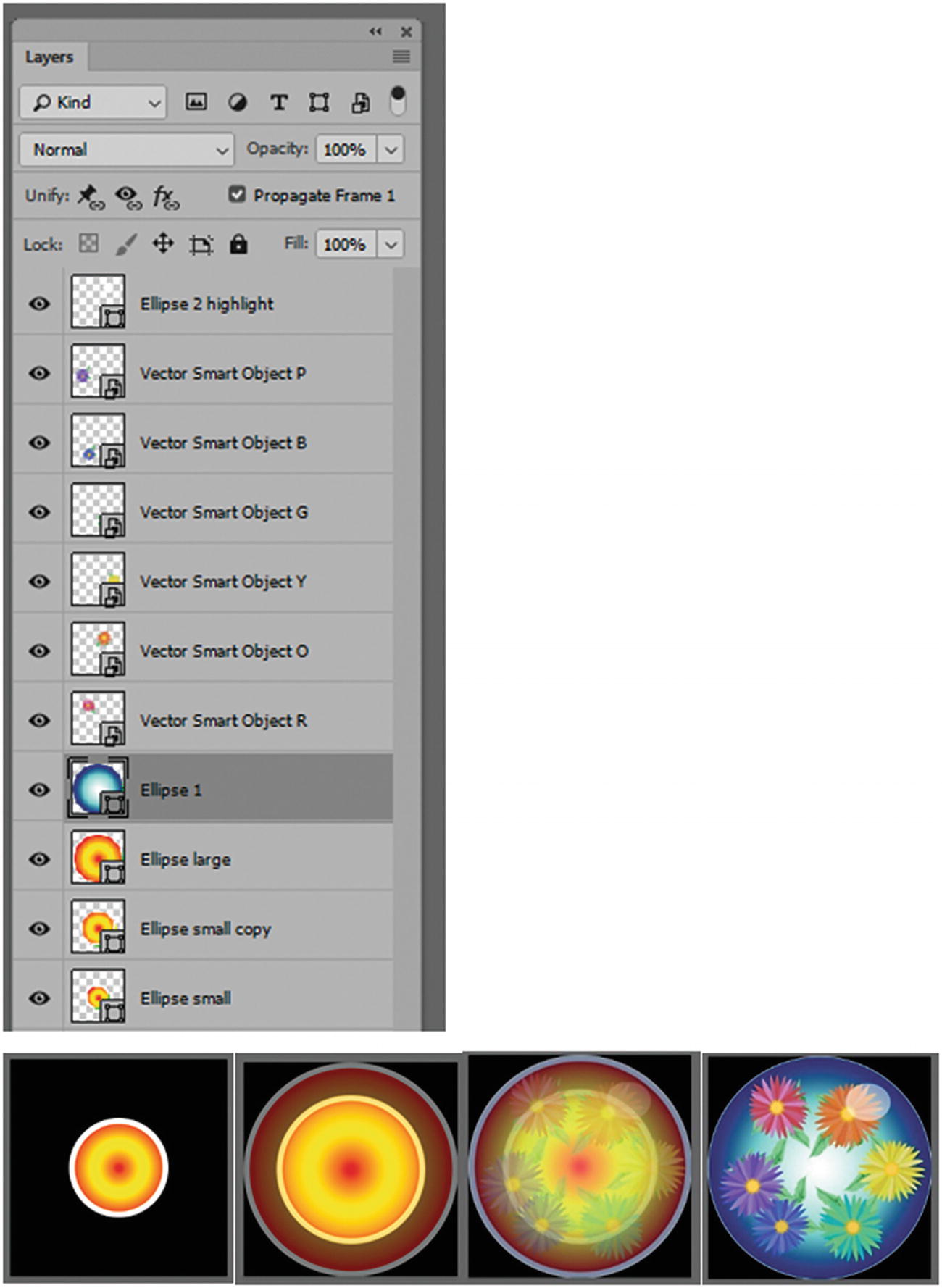The width and height of the screenshot is (942, 1288).
Task: Toggle layer filtering on/off switch
Action: [x=398, y=101]
